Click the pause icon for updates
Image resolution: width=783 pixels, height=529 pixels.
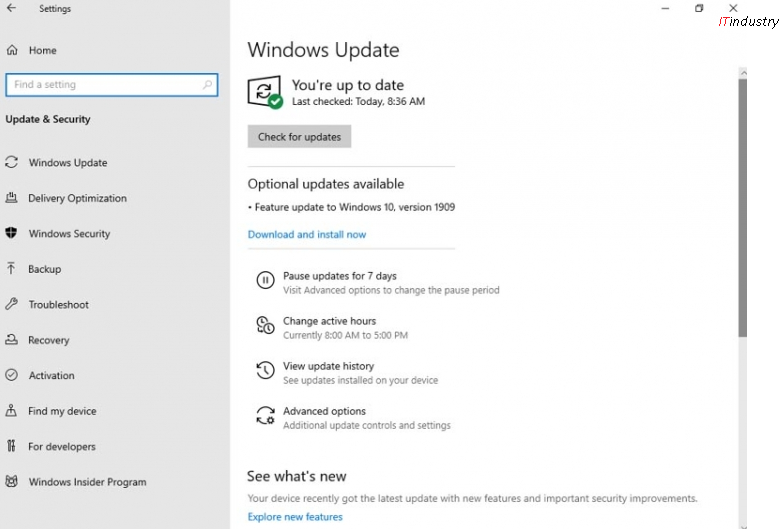point(265,280)
